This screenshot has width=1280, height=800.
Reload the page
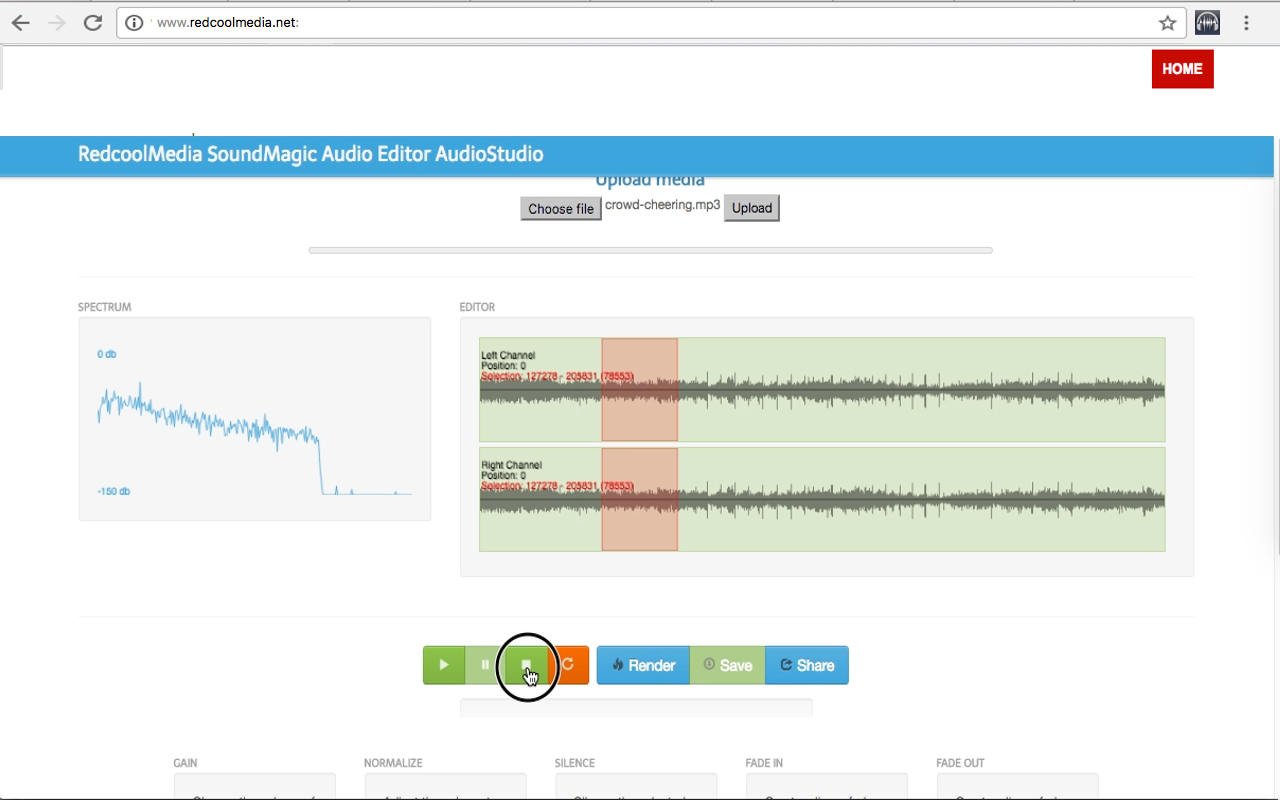coord(93,22)
